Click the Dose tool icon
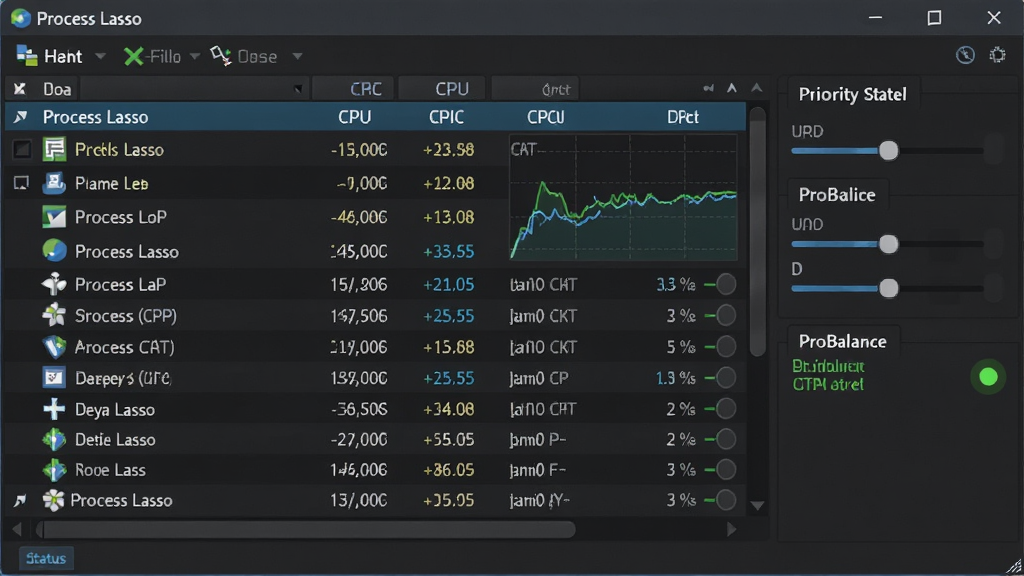This screenshot has width=1024, height=576. click(221, 56)
